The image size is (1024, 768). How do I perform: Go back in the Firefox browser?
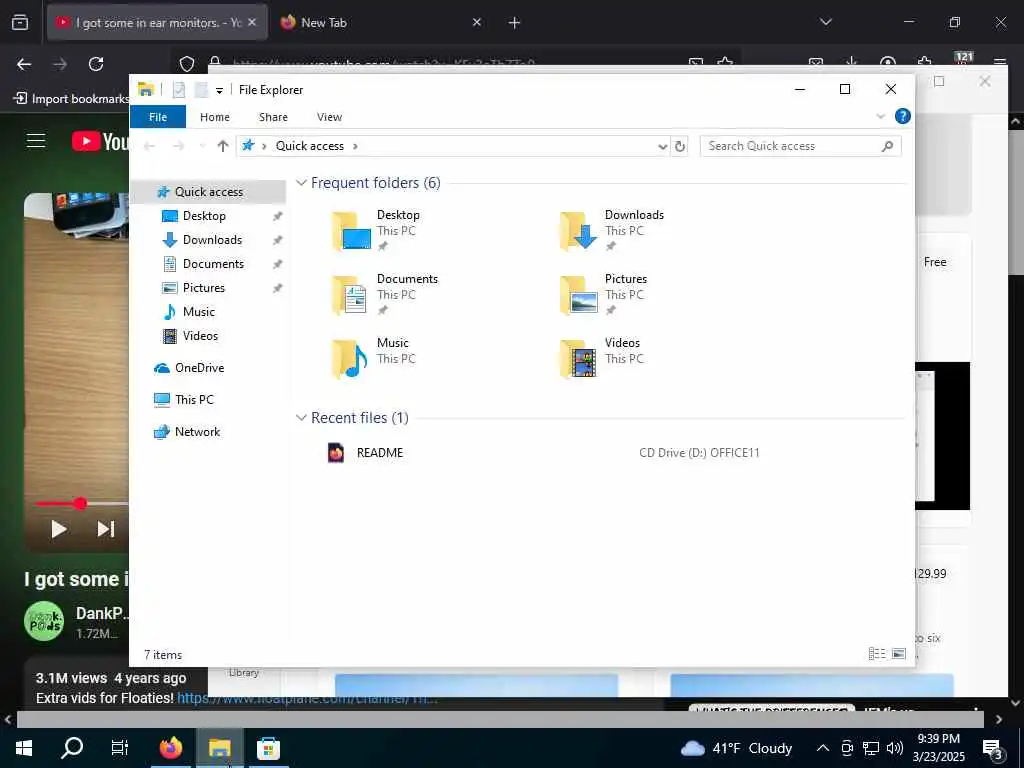(24, 64)
